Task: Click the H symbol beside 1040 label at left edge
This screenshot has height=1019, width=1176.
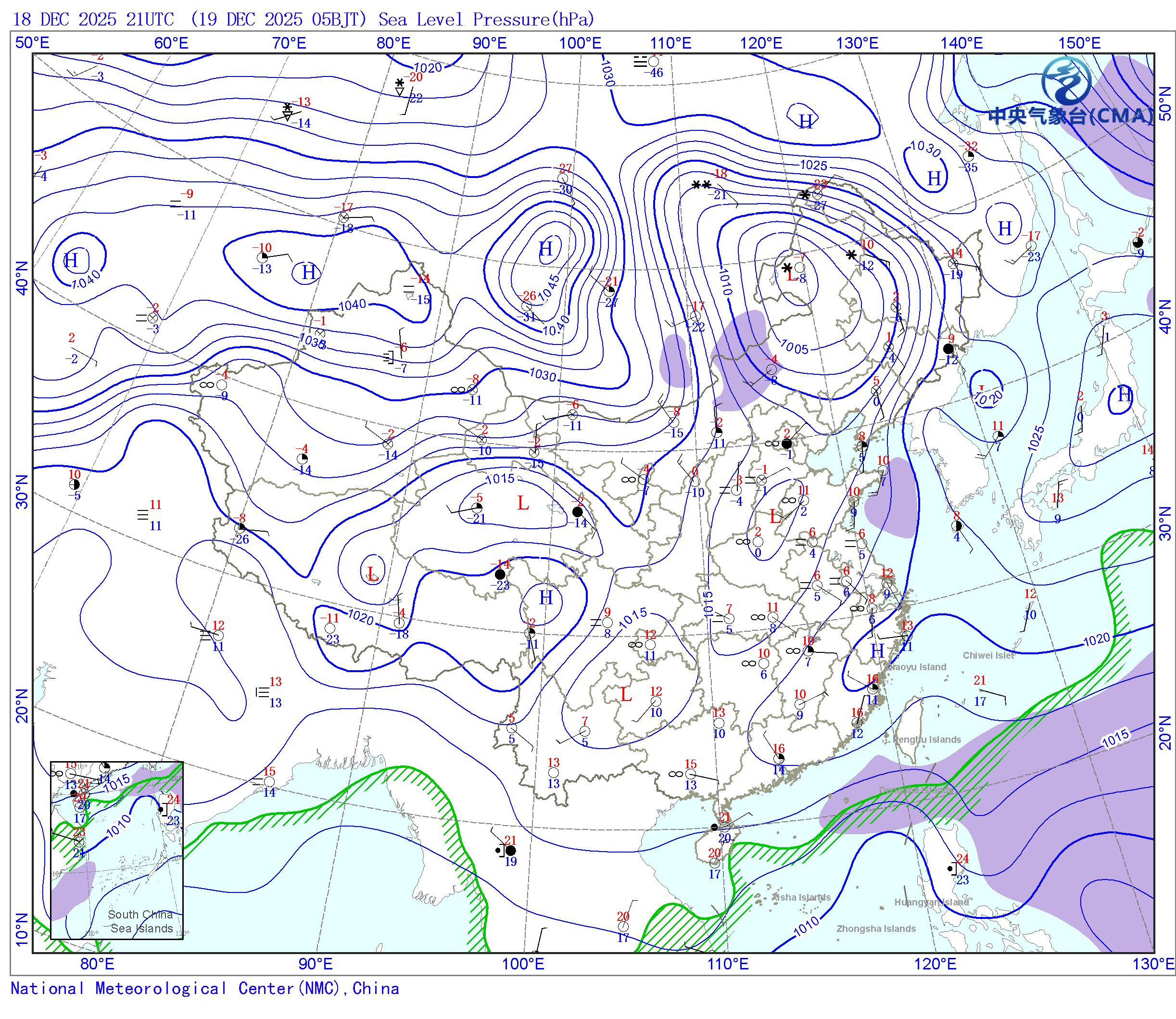Action: click(71, 261)
